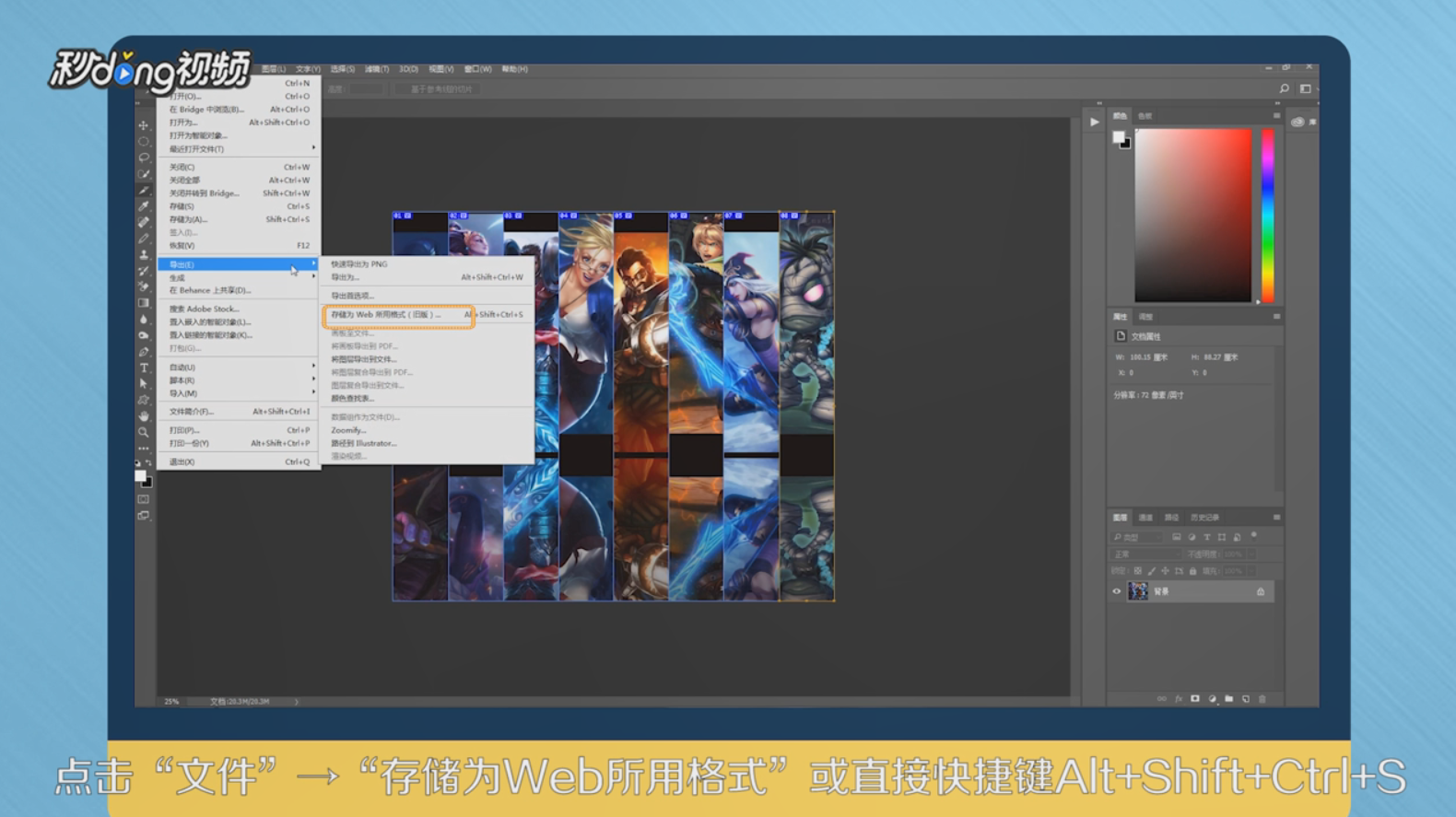Click the add layer mask icon
Image resolution: width=1456 pixels, height=817 pixels.
click(x=1195, y=699)
